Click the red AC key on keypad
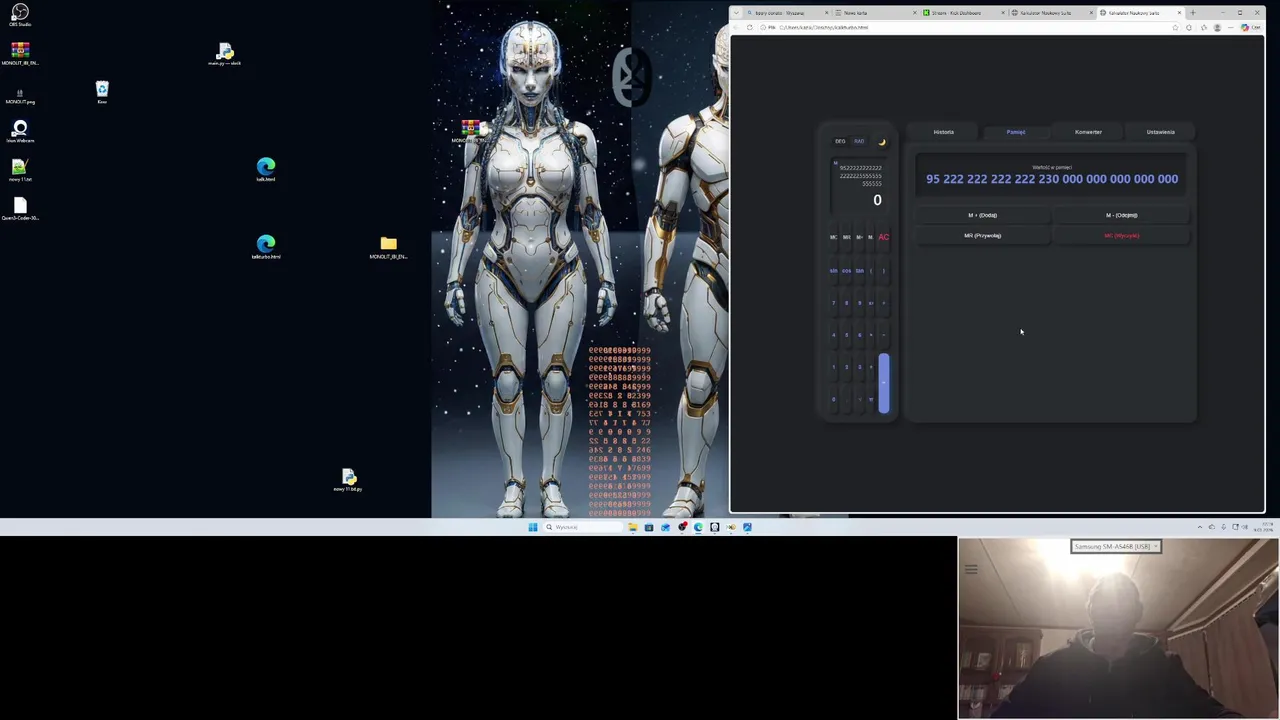The height and width of the screenshot is (720, 1280). (883, 237)
